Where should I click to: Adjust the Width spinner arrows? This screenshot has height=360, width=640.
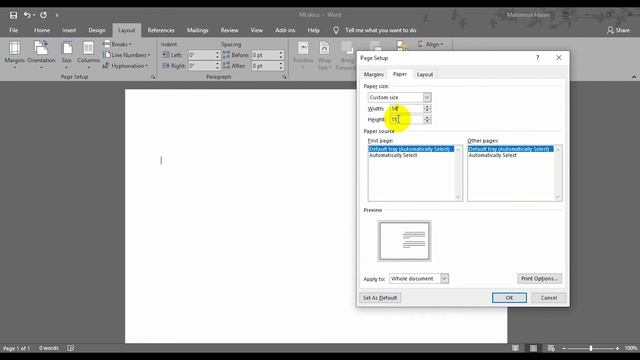pos(427,109)
